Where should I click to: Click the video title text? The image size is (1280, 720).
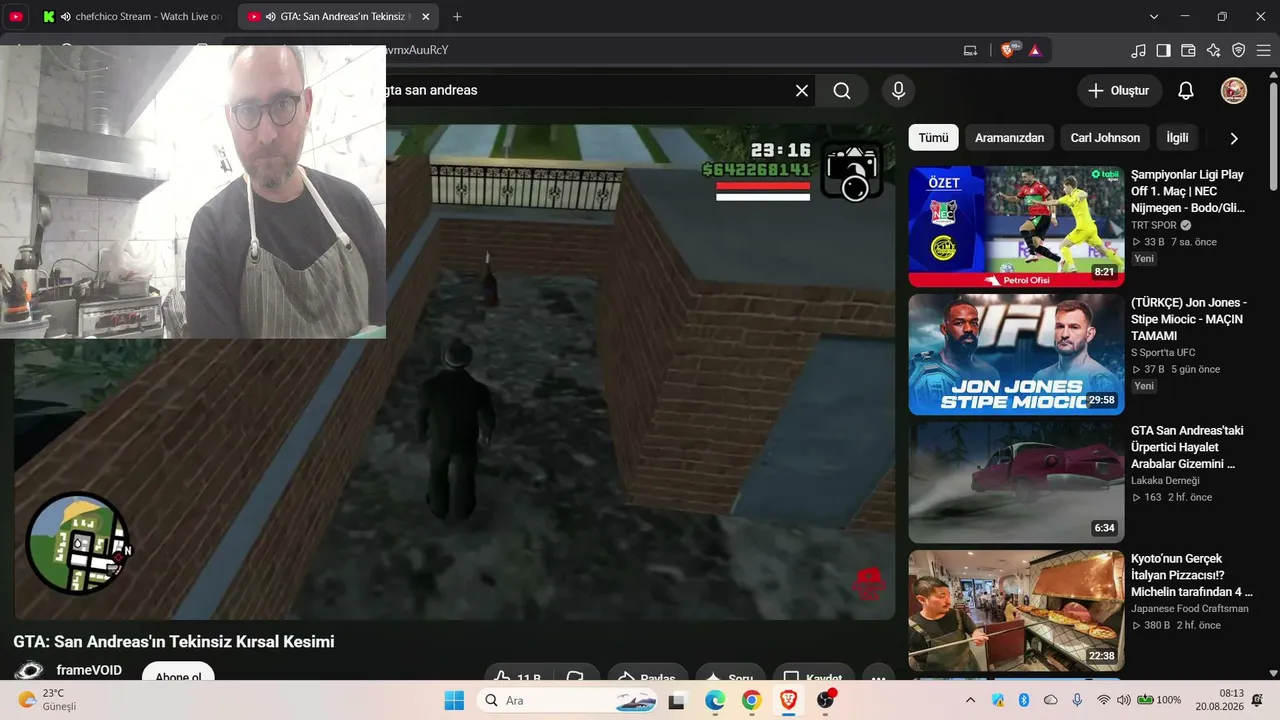coord(174,642)
